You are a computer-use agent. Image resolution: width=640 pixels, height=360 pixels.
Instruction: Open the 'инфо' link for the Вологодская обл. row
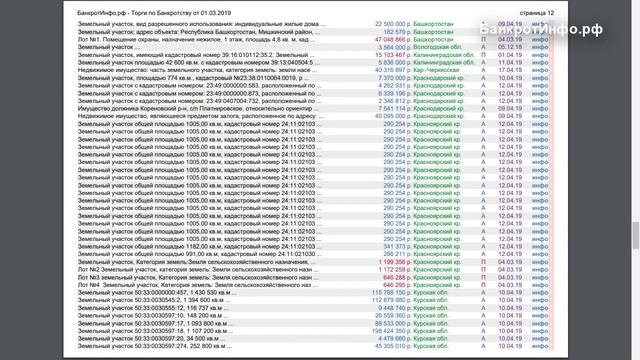click(x=540, y=47)
